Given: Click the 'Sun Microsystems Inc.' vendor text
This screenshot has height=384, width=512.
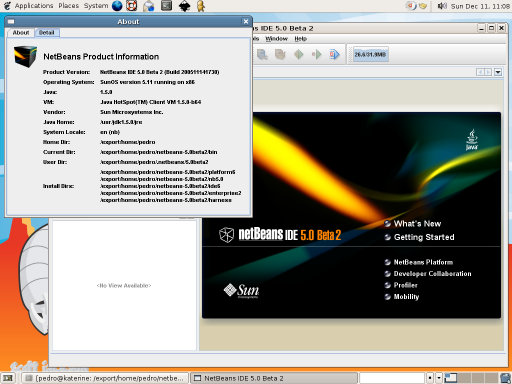Looking at the screenshot, I should point(131,112).
